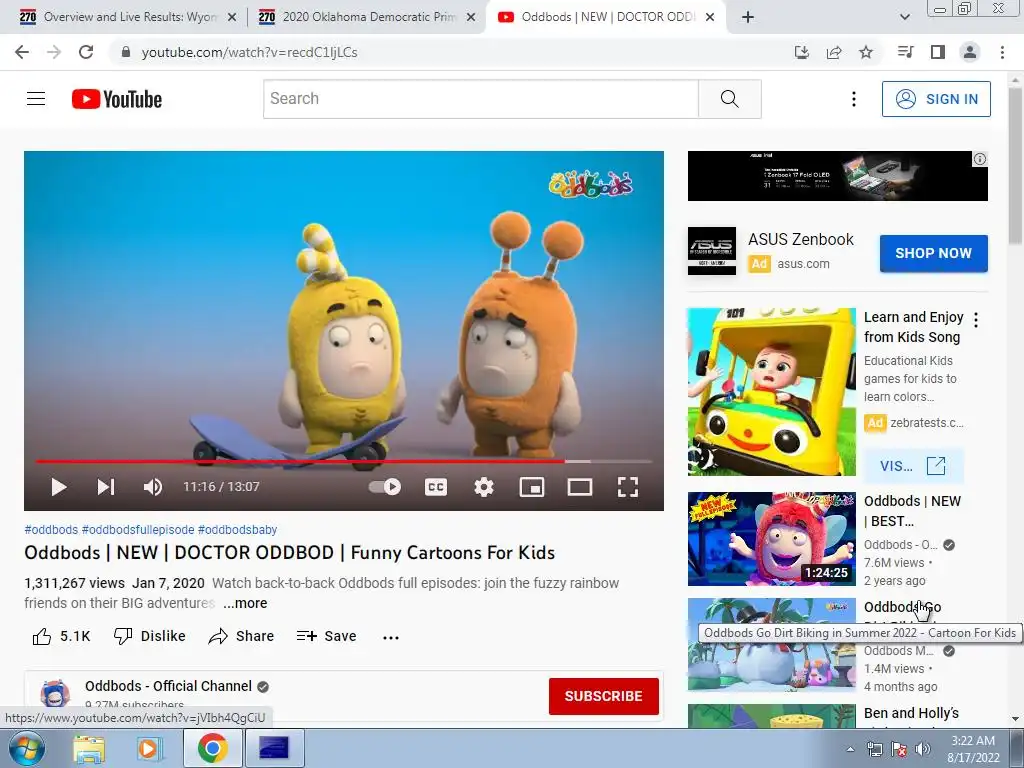Open Chrome three-dot menu
This screenshot has width=1024, height=768.
[x=1002, y=52]
